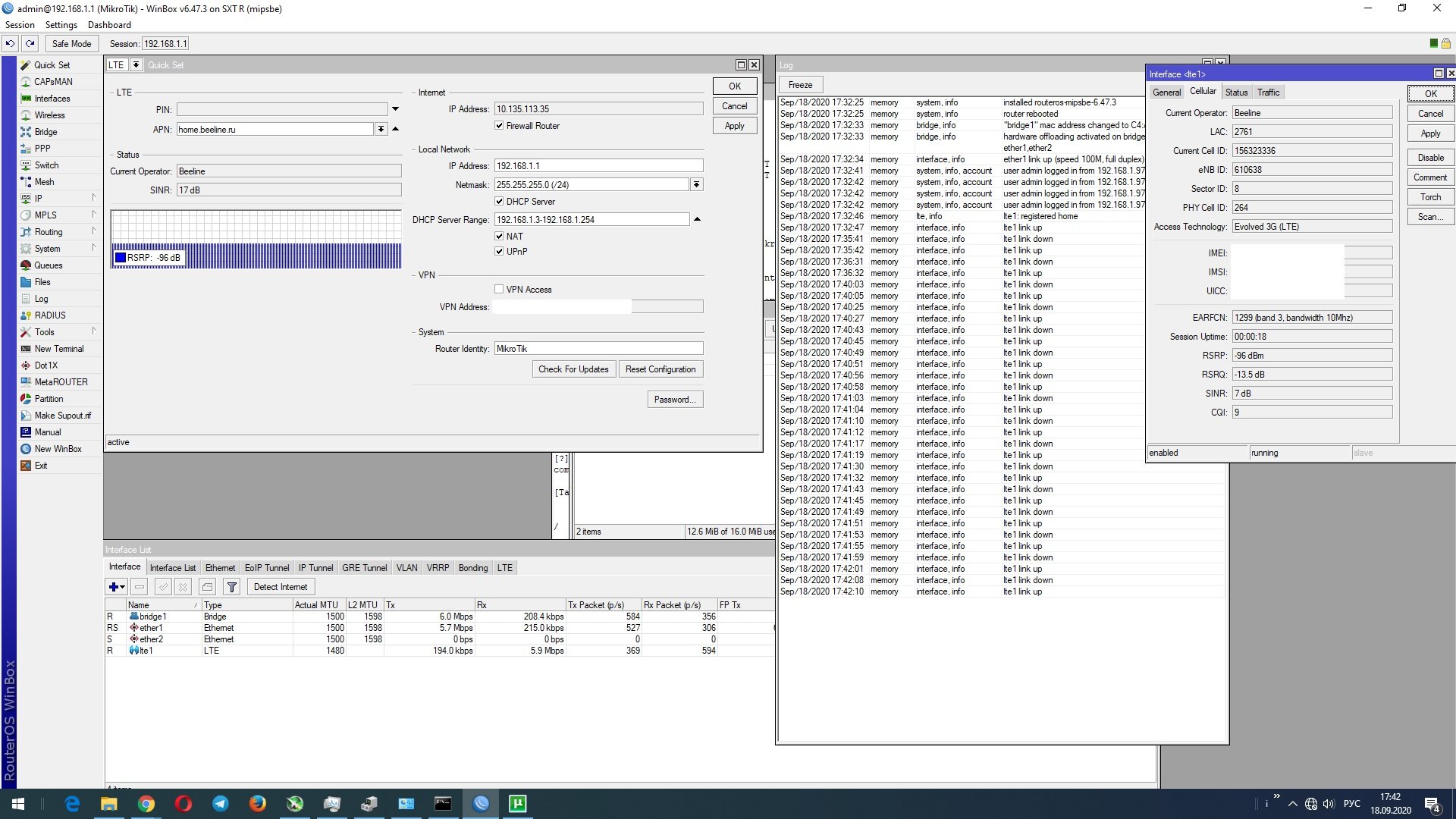The height and width of the screenshot is (819, 1456).
Task: Open New Terminal from sidebar
Action: (58, 349)
